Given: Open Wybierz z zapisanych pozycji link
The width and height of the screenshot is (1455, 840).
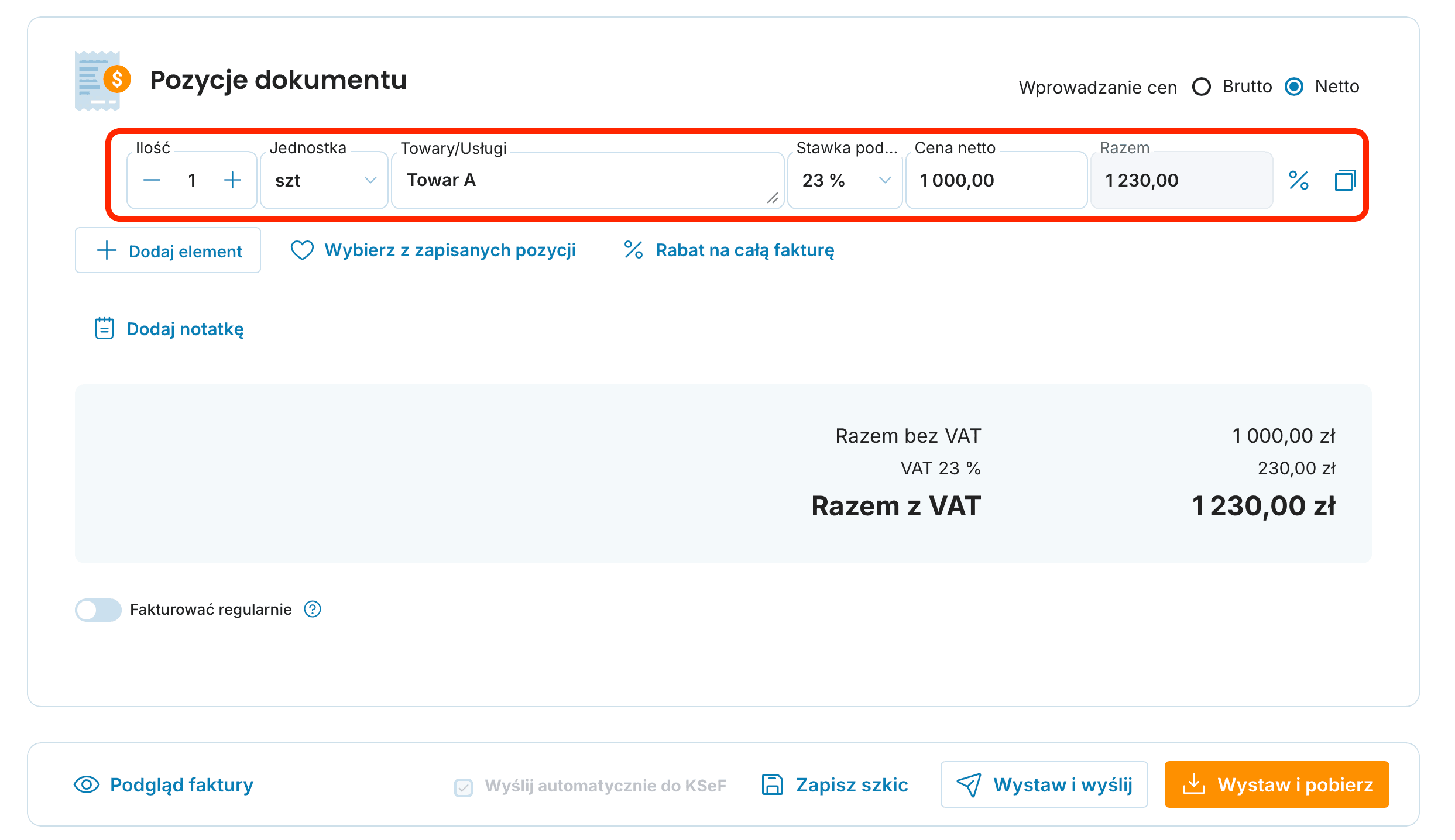Looking at the screenshot, I should coord(433,250).
